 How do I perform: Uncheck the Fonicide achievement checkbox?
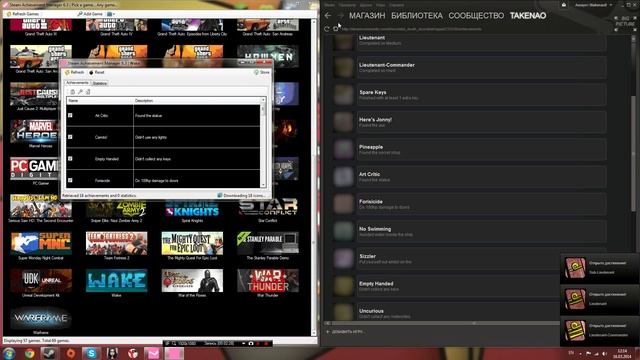(x=70, y=180)
